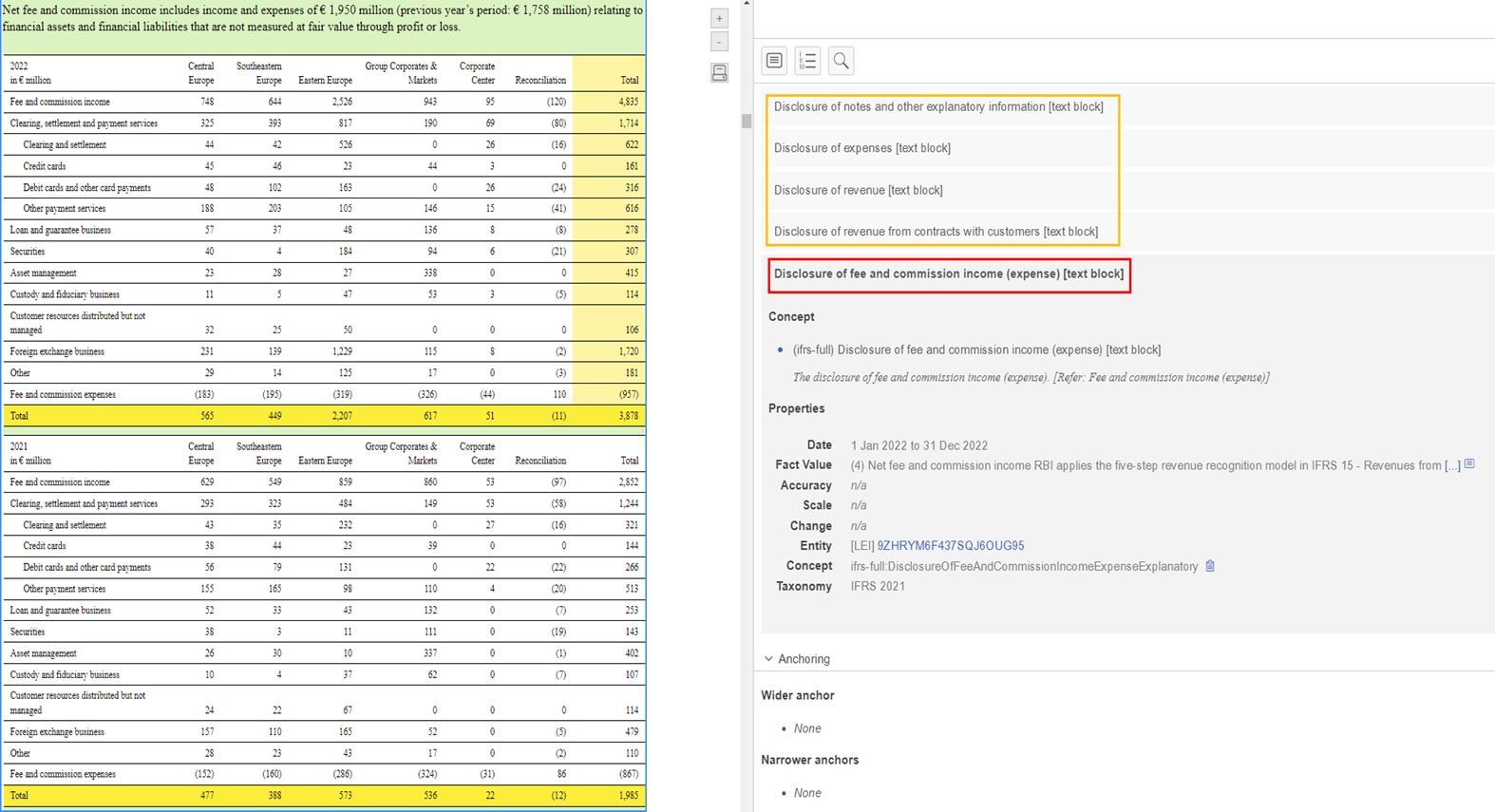This screenshot has width=1495, height=812.
Task: Open the magnifier search icon
Action: point(841,61)
